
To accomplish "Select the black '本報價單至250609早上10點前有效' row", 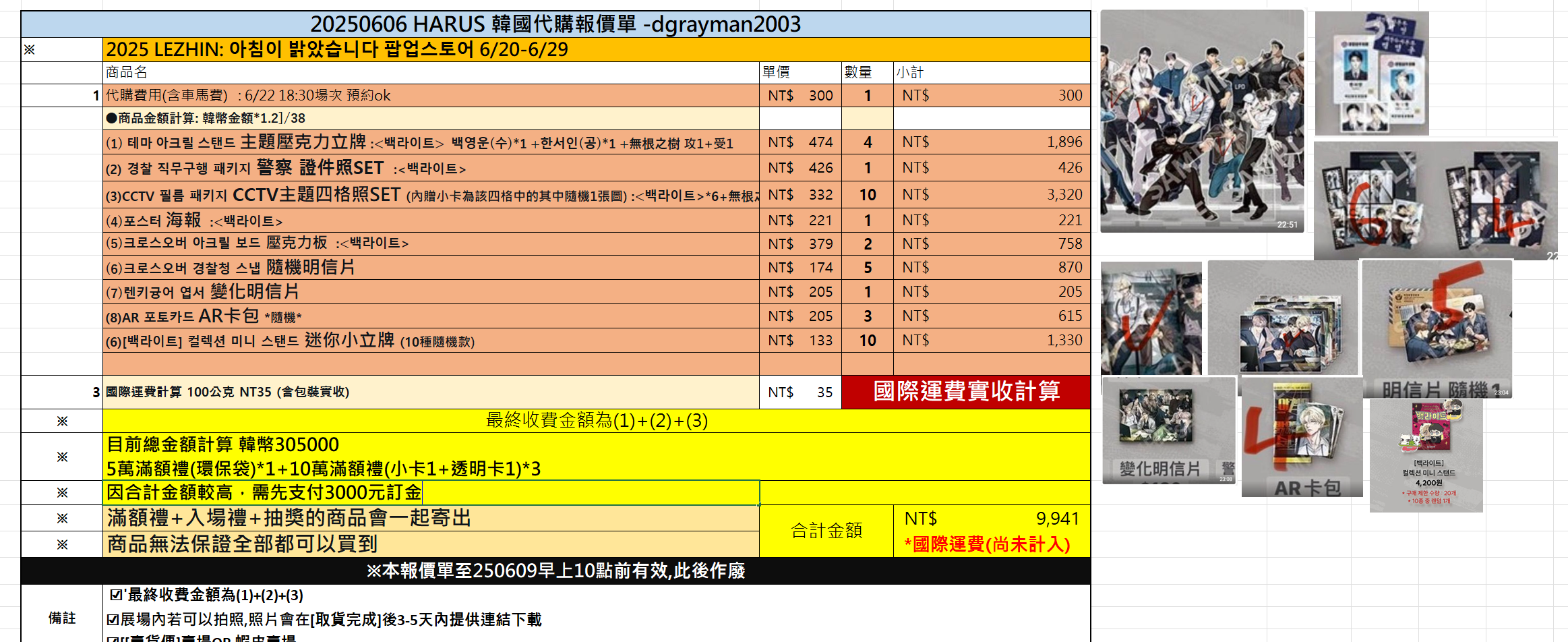I will 555,571.
